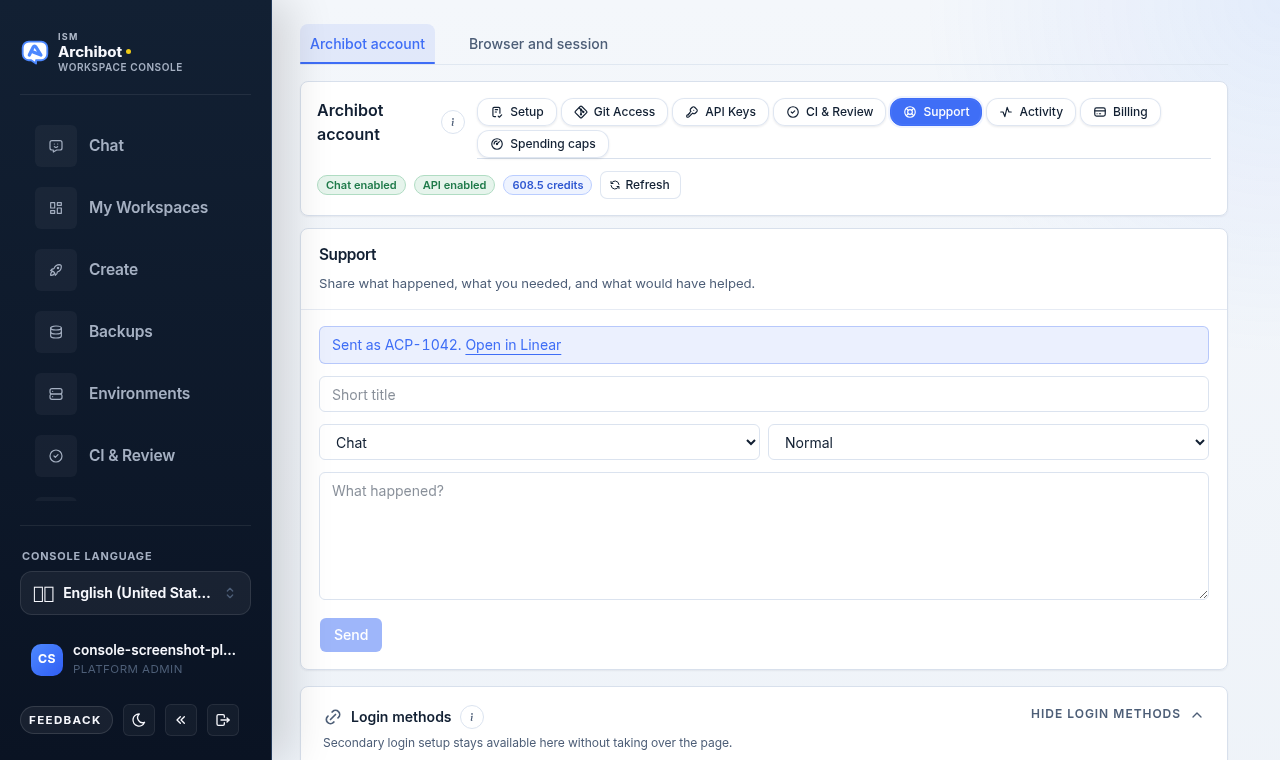Viewport: 1280px width, 760px height.
Task: Click the Environments sidebar icon
Action: coord(56,394)
